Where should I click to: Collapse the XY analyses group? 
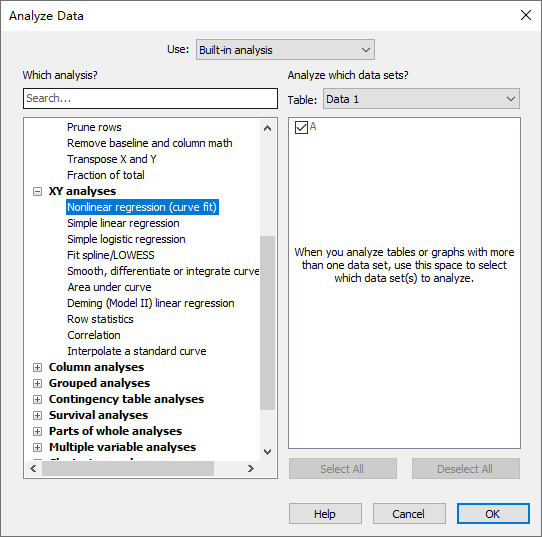[x=37, y=191]
